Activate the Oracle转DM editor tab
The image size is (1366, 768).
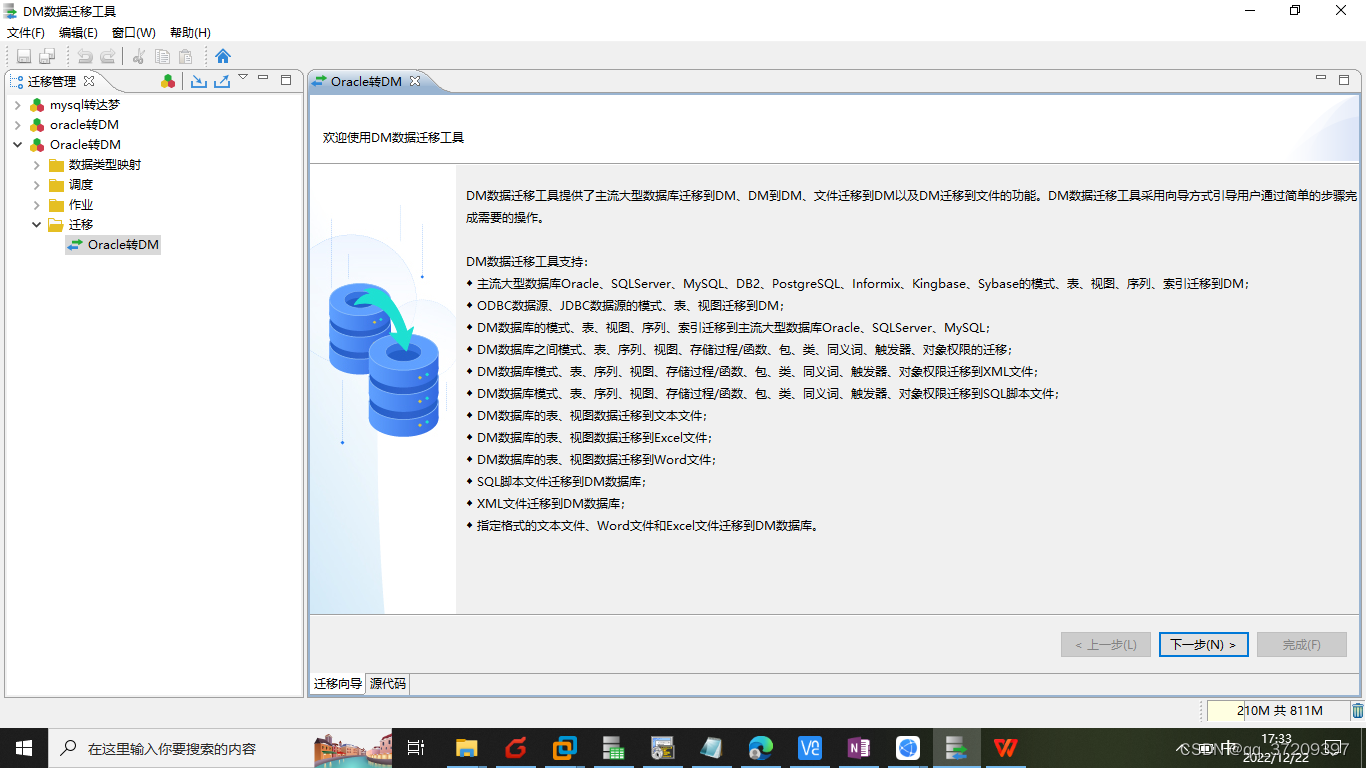[x=366, y=81]
